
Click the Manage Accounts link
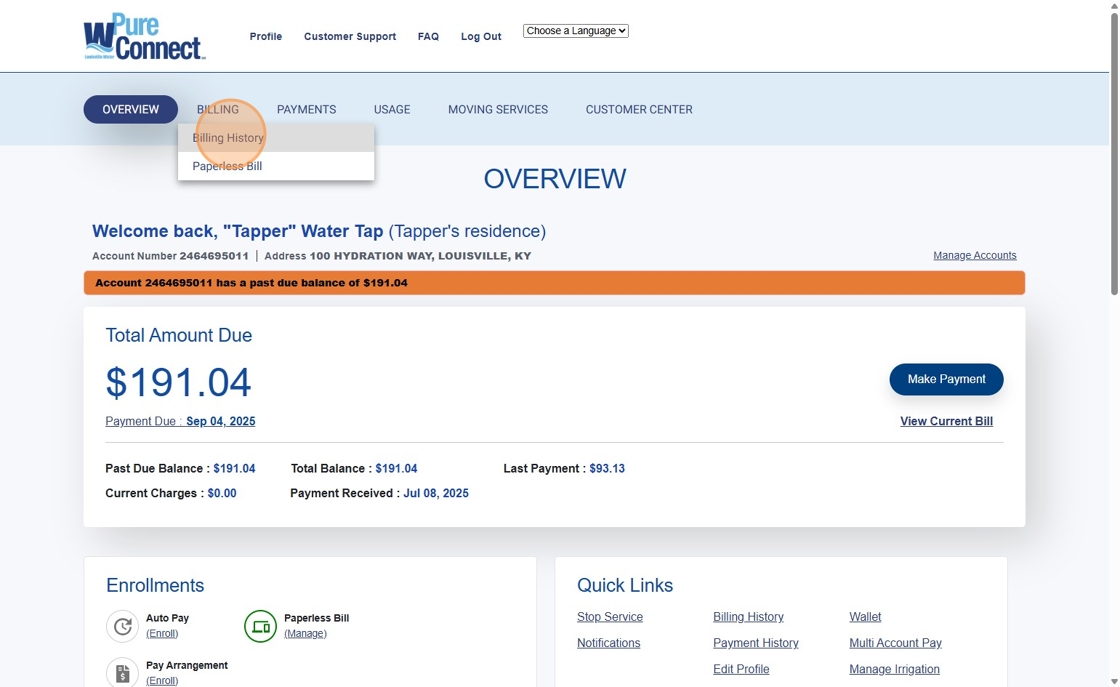click(x=975, y=255)
